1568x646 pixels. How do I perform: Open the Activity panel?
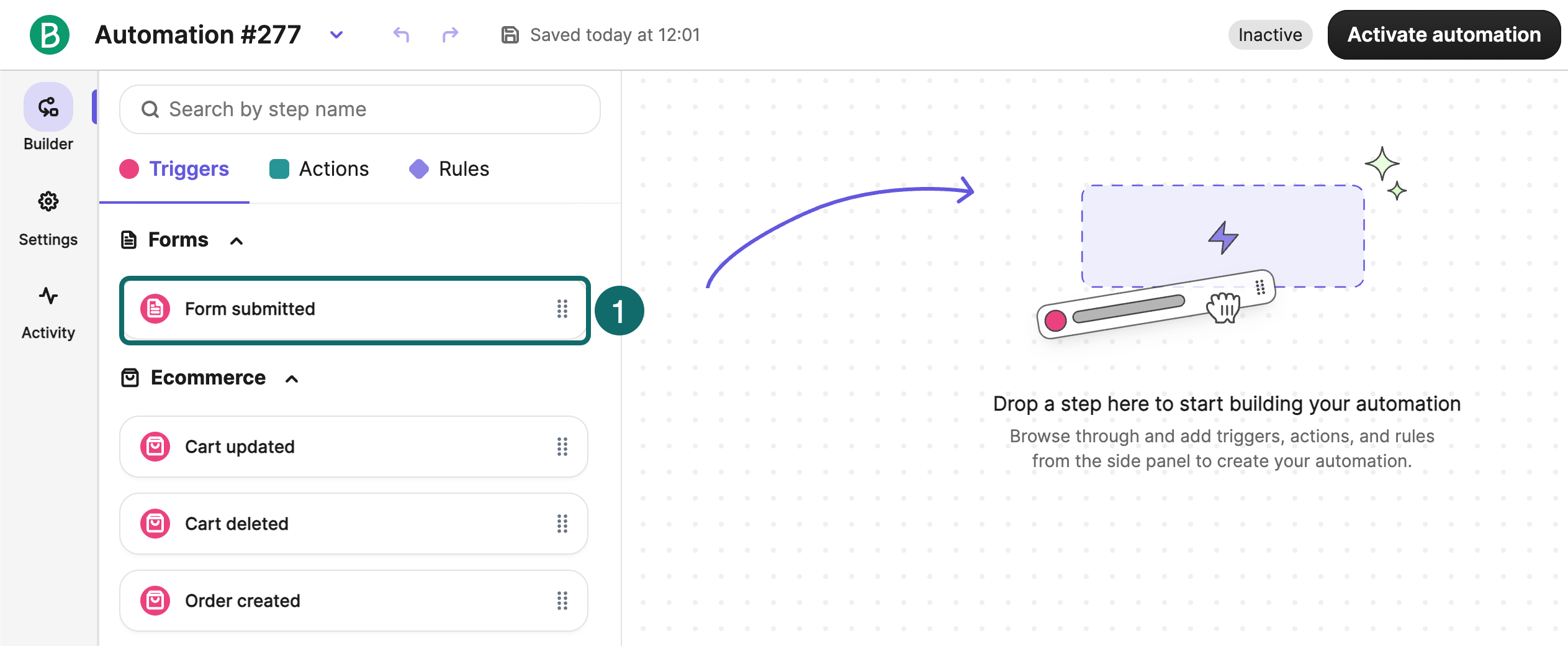click(x=48, y=313)
